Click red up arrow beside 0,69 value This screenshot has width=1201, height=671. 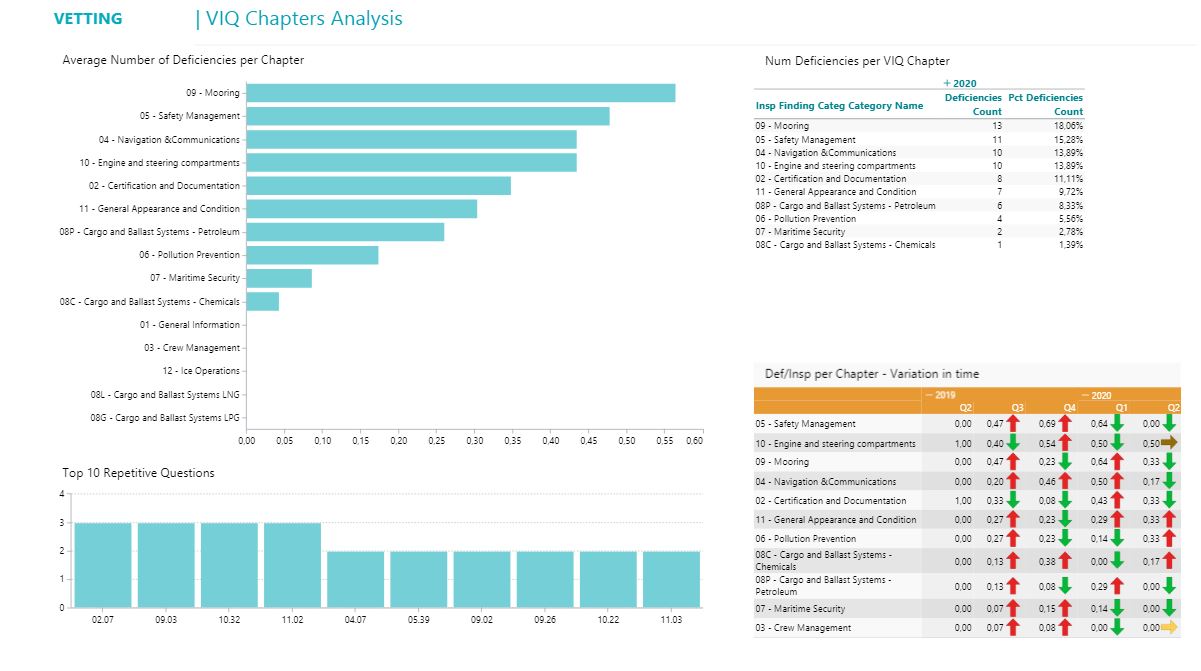pyautogui.click(x=1065, y=424)
